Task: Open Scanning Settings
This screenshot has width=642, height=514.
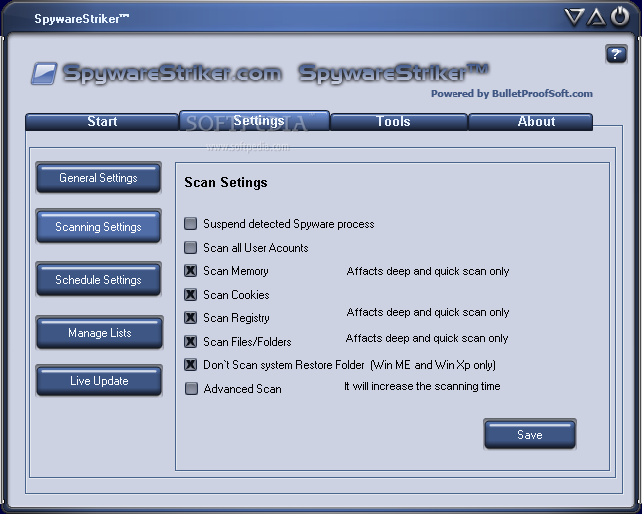Action: [x=98, y=226]
